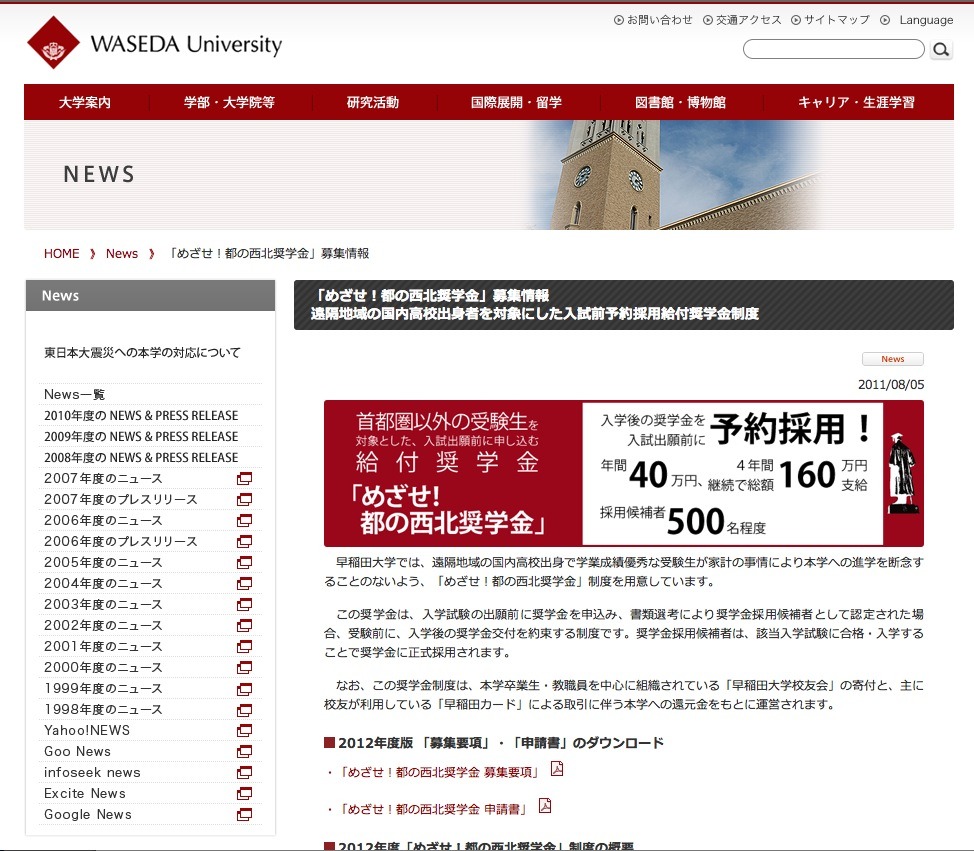Switch site Language
Screen dimensions: 974x851
(x=926, y=20)
